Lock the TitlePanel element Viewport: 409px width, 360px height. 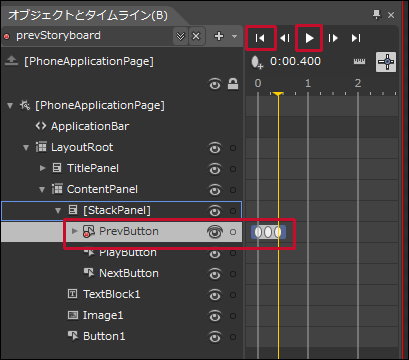pos(233,169)
